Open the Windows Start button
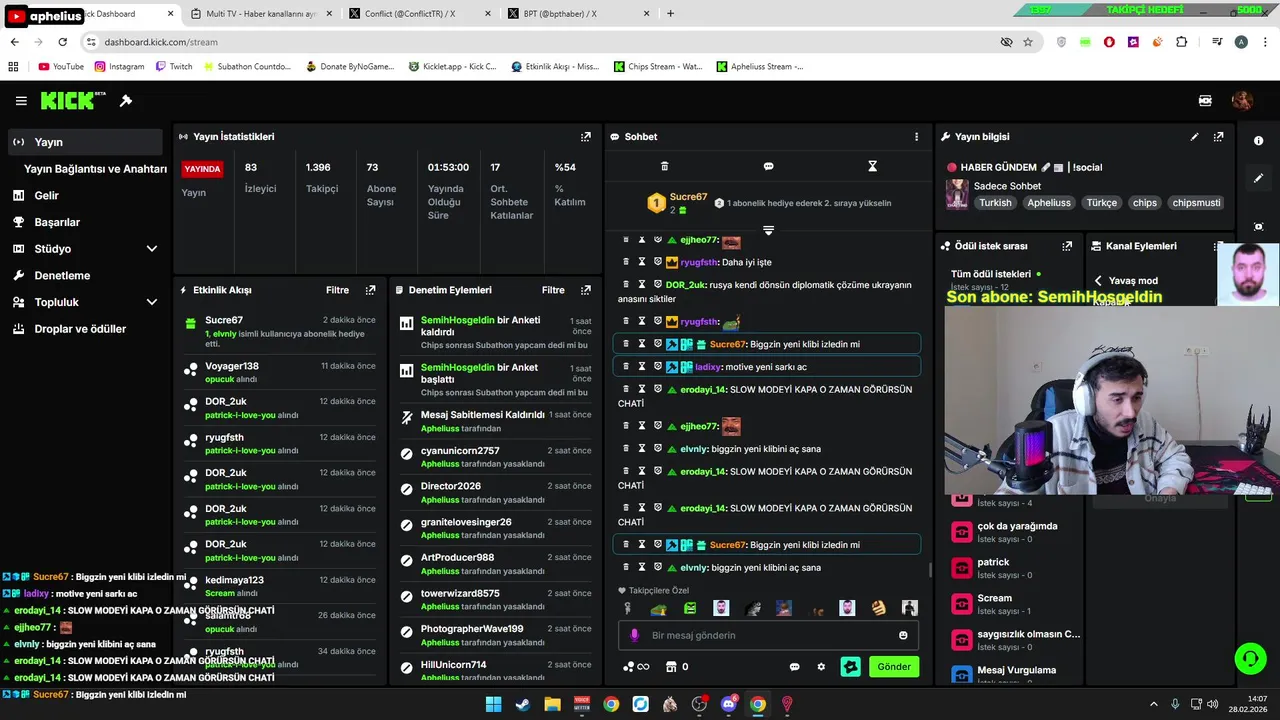 [x=493, y=704]
